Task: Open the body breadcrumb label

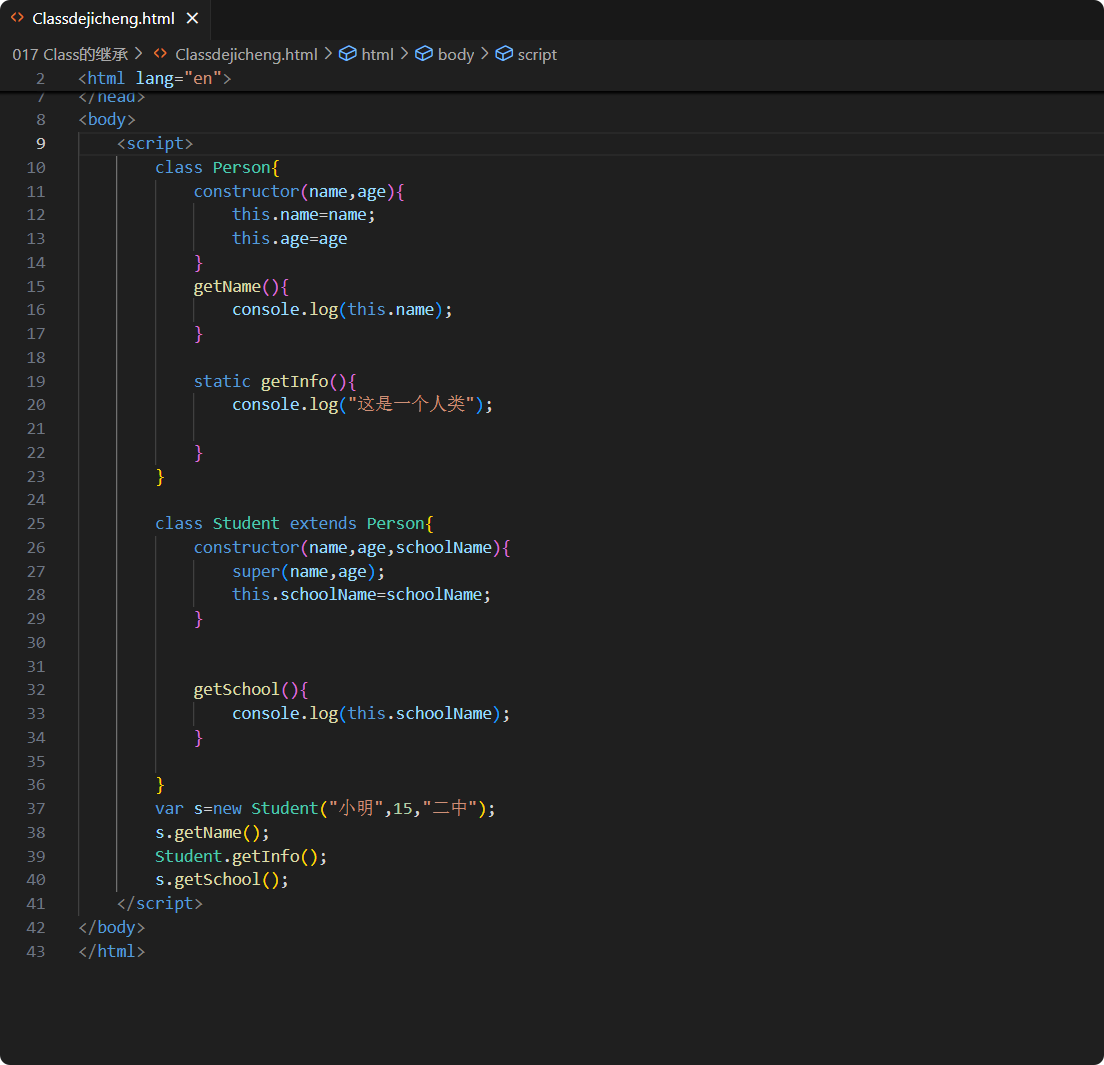Action: tap(456, 54)
